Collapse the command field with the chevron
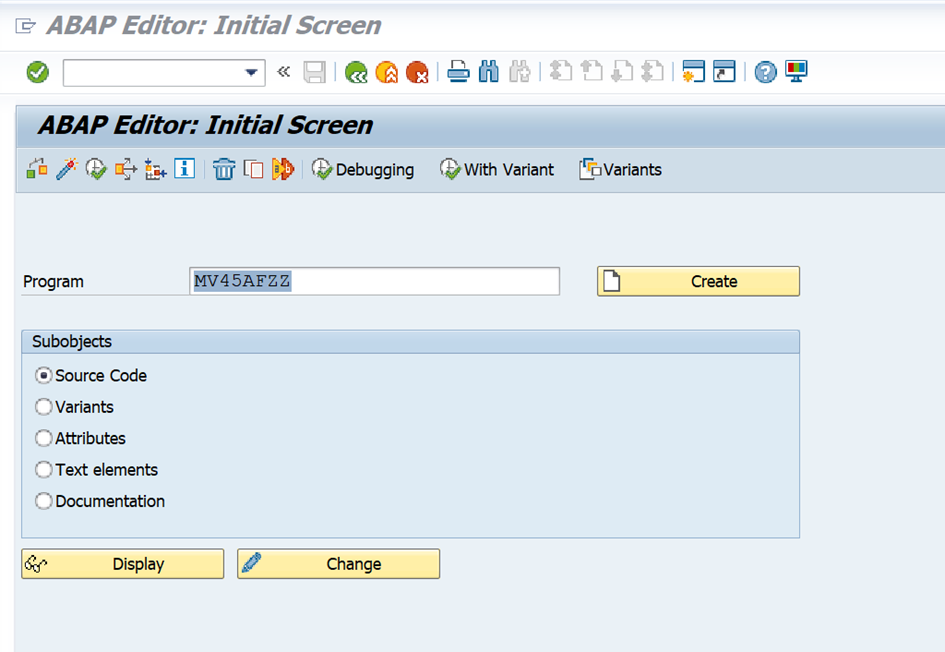This screenshot has width=945, height=652. point(283,71)
